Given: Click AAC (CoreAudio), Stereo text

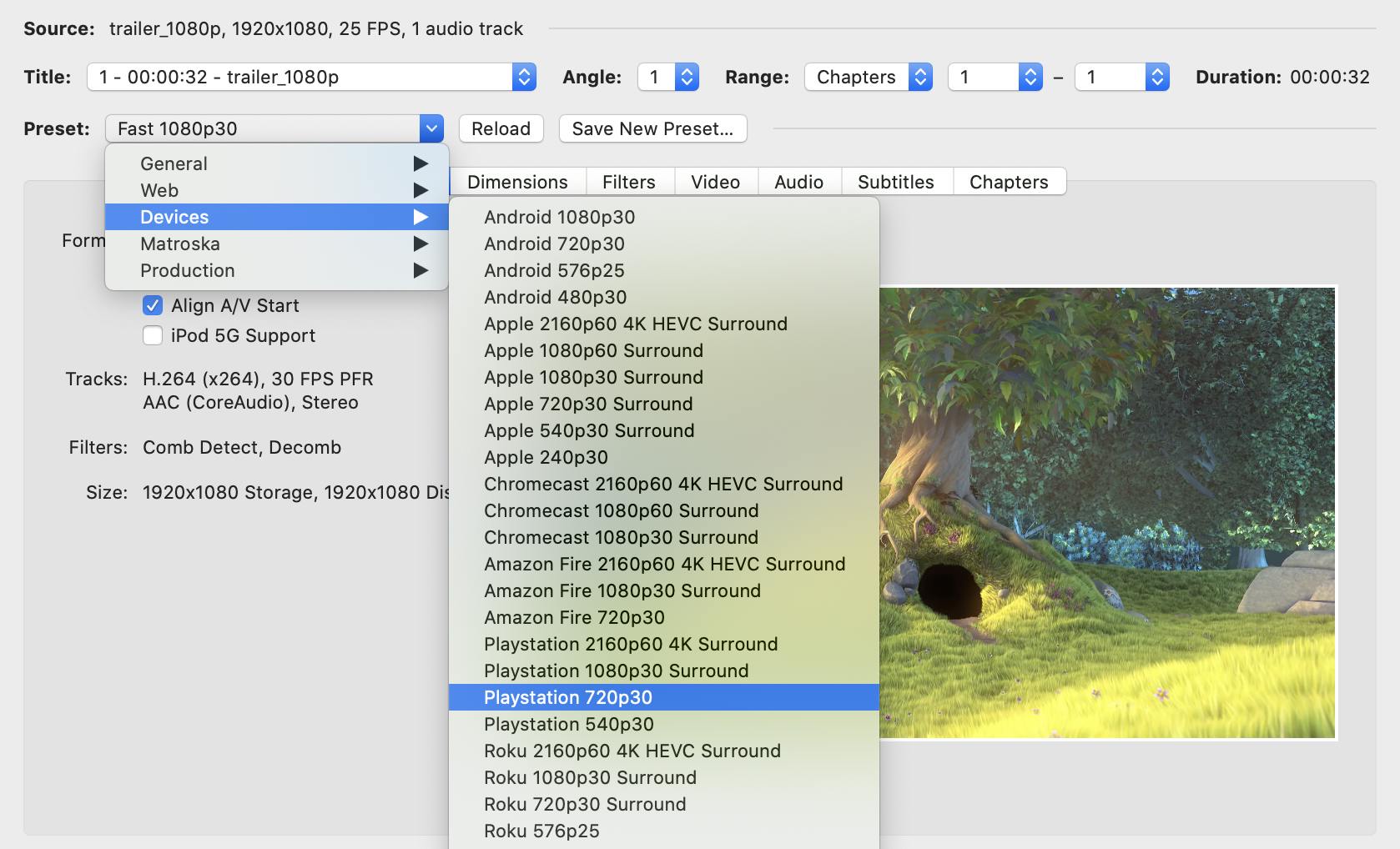Looking at the screenshot, I should coord(250,402).
